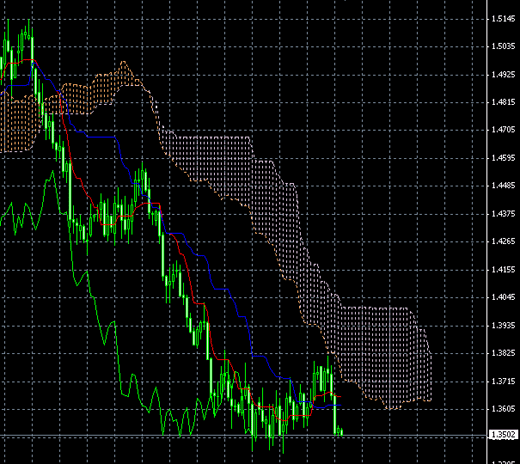The width and height of the screenshot is (520, 464).
Task: Click the 1.4595 price scale value
Action: 504,157
